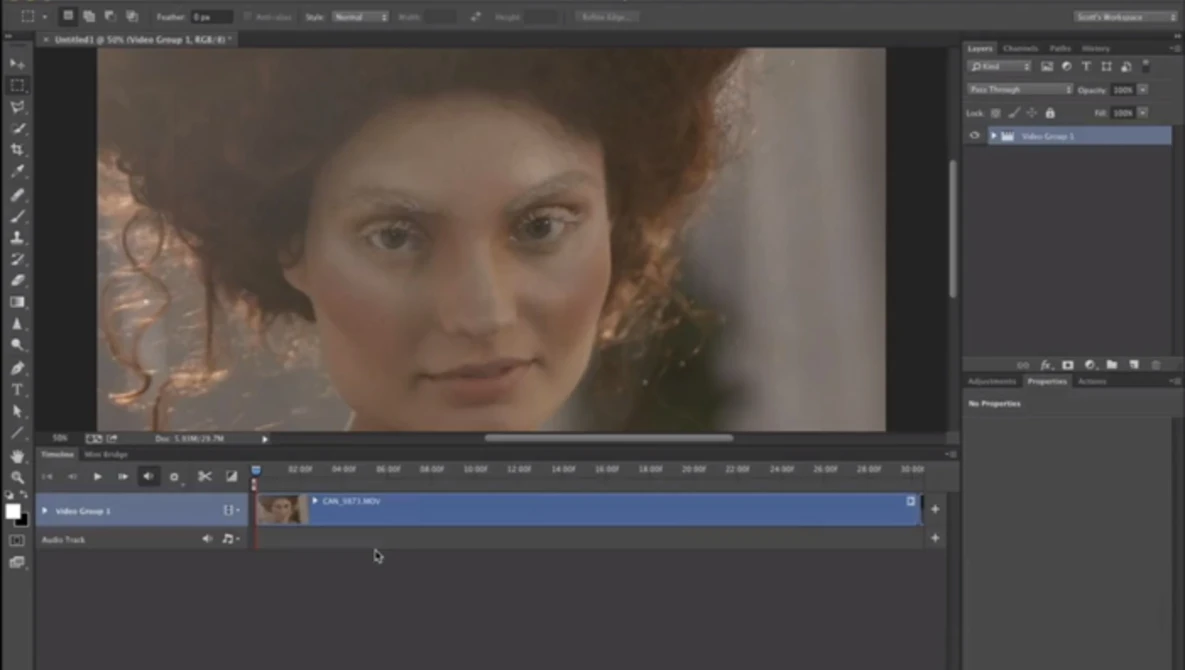The width and height of the screenshot is (1185, 670).
Task: Open the Audio Track music note menu
Action: [x=231, y=539]
